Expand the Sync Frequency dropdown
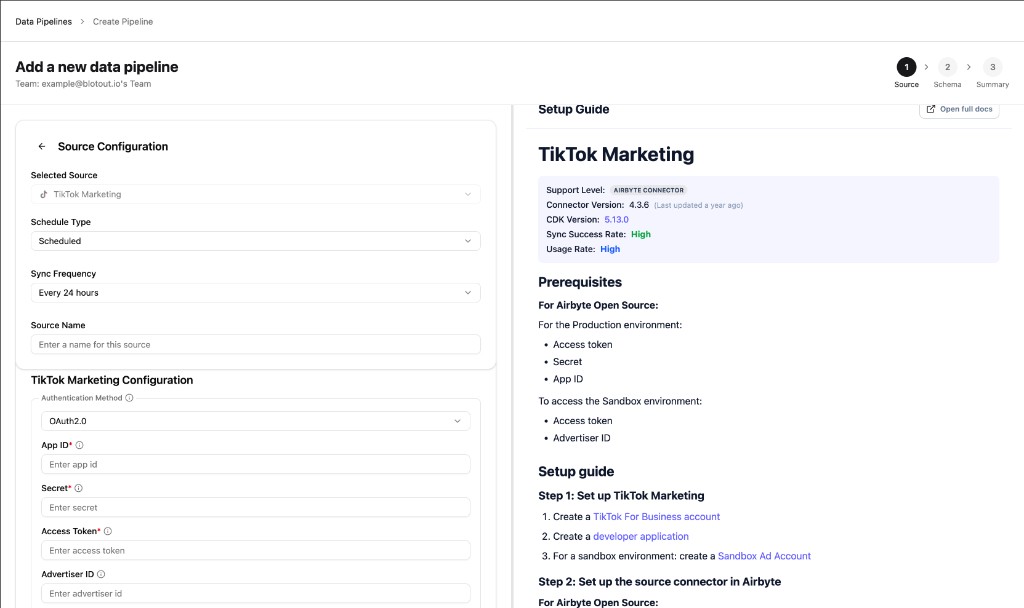 [x=255, y=293]
